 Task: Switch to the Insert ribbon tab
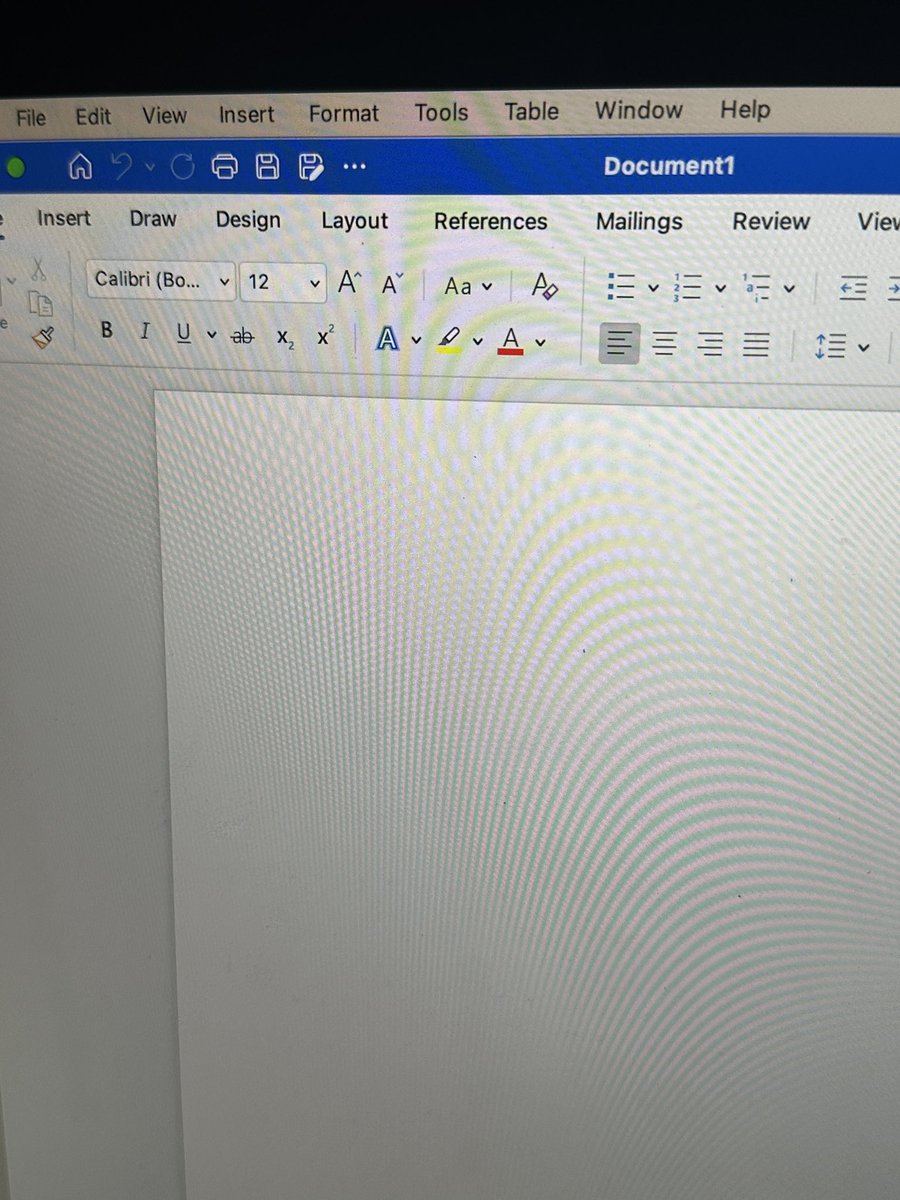point(63,218)
